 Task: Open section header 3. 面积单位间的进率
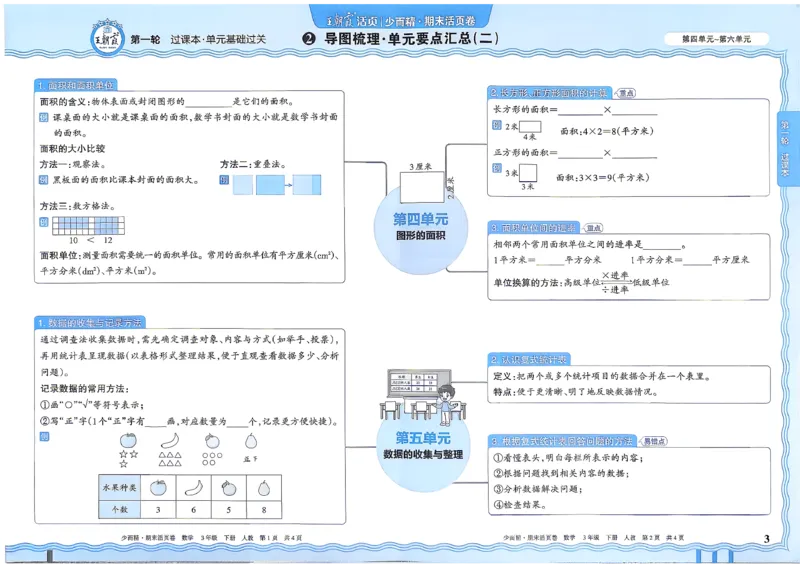pos(533,228)
